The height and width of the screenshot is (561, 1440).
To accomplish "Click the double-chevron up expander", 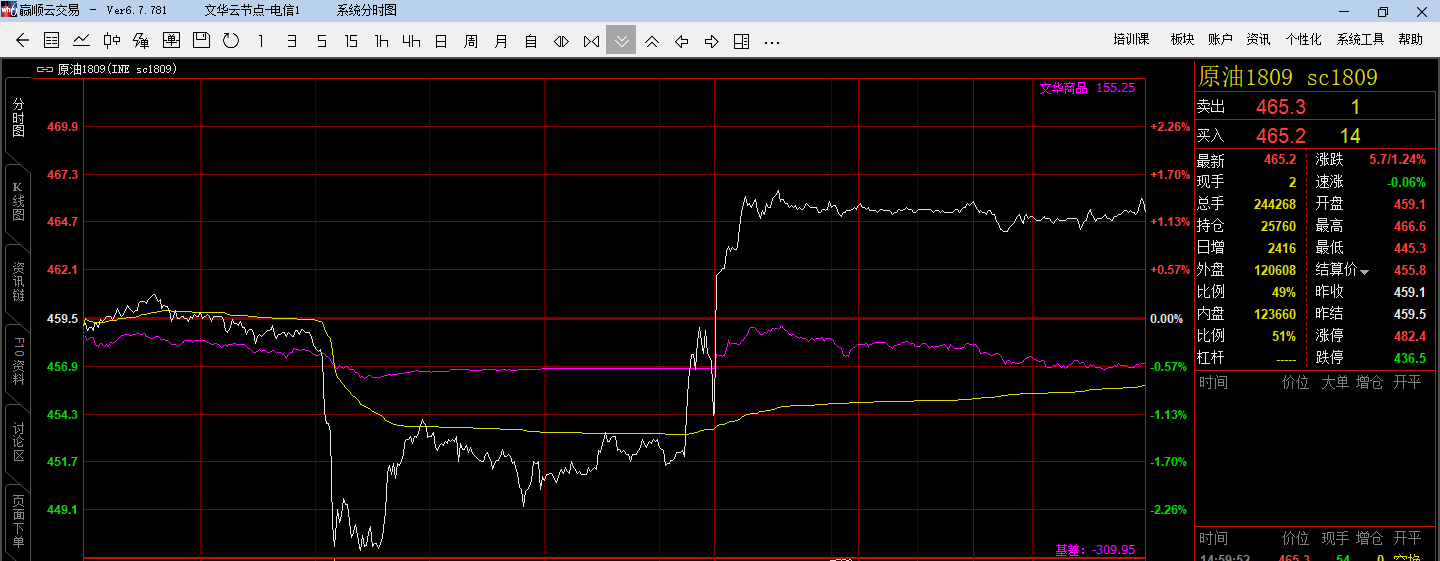I will tap(651, 41).
